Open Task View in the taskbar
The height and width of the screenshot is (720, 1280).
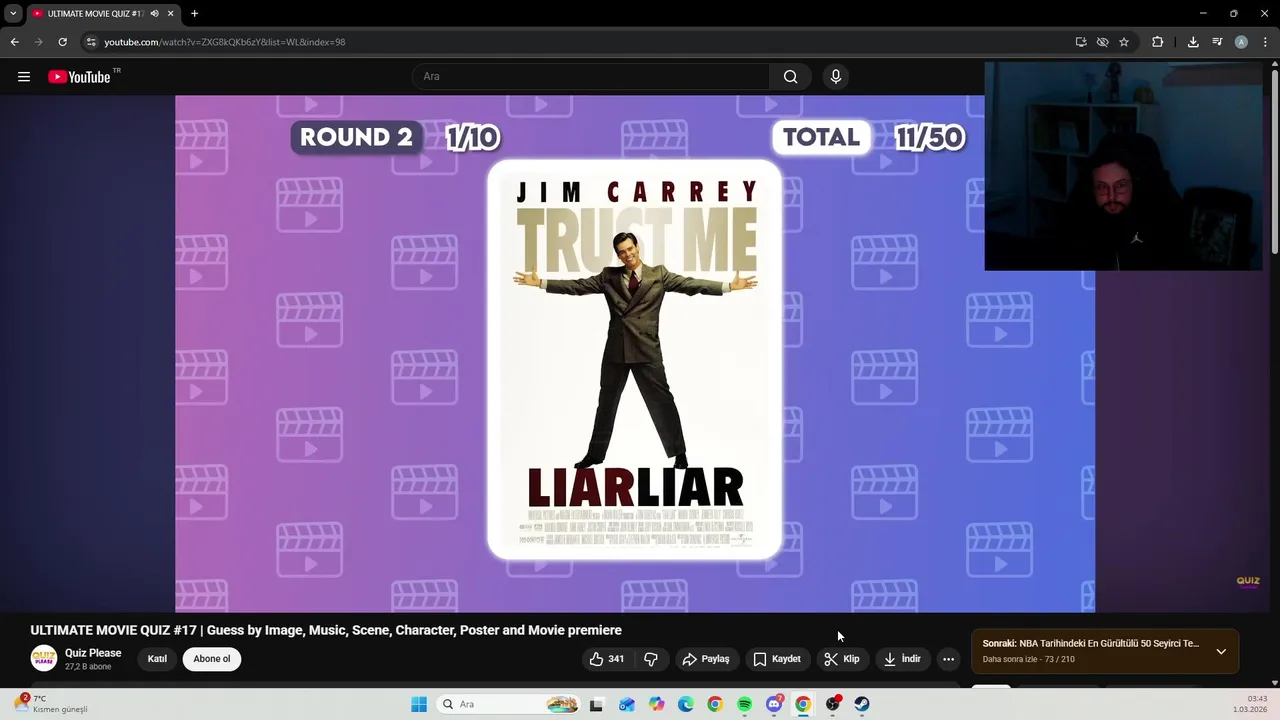pyautogui.click(x=597, y=704)
